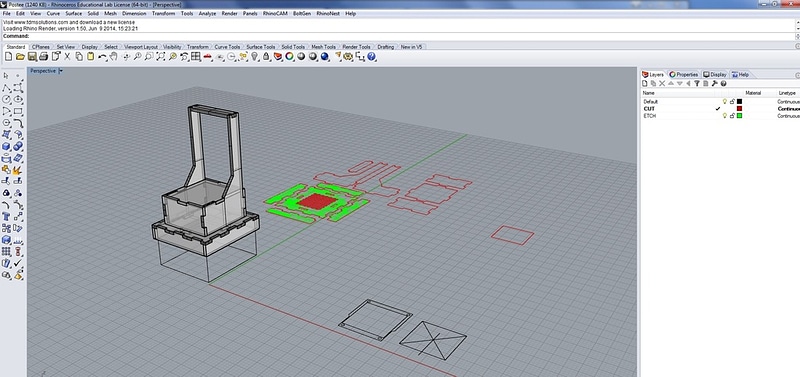Toggle lock icon of ETCH layer
The height and width of the screenshot is (377, 800).
point(732,116)
